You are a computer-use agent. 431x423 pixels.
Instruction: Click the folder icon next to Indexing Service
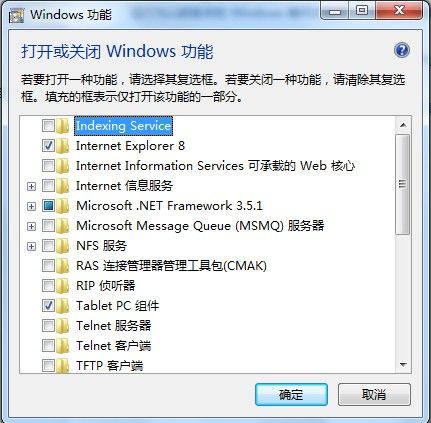click(x=63, y=126)
